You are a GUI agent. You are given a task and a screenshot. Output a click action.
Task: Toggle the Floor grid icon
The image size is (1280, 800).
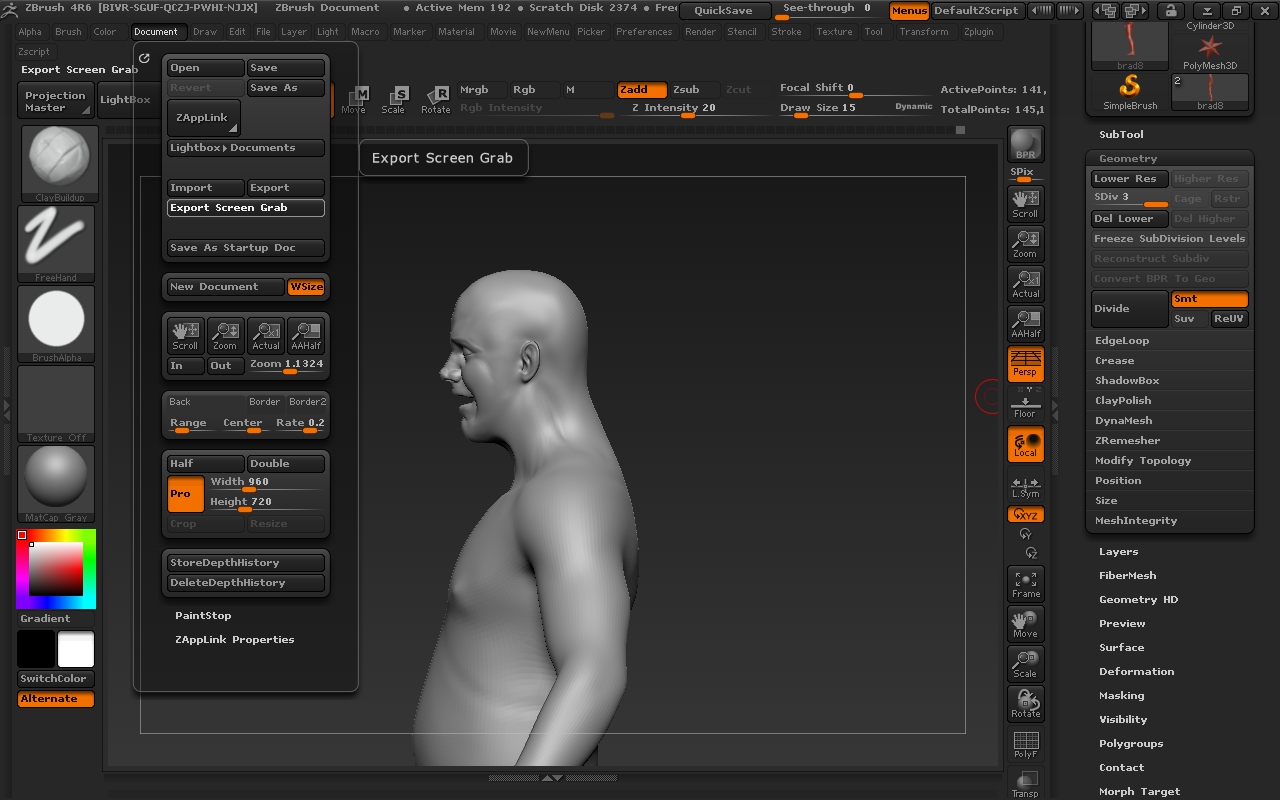point(1025,404)
